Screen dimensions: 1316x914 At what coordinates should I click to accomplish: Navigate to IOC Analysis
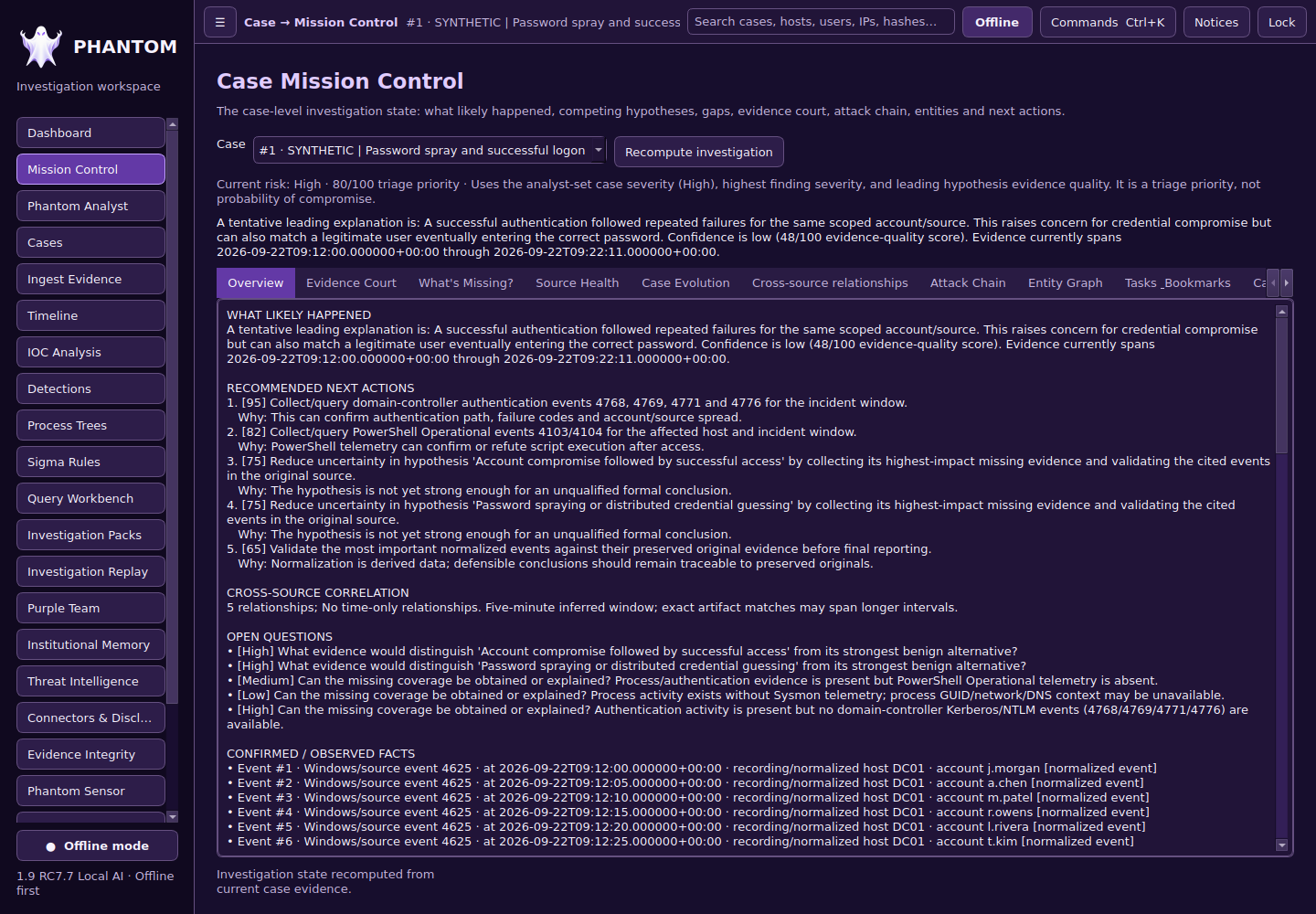click(x=90, y=352)
